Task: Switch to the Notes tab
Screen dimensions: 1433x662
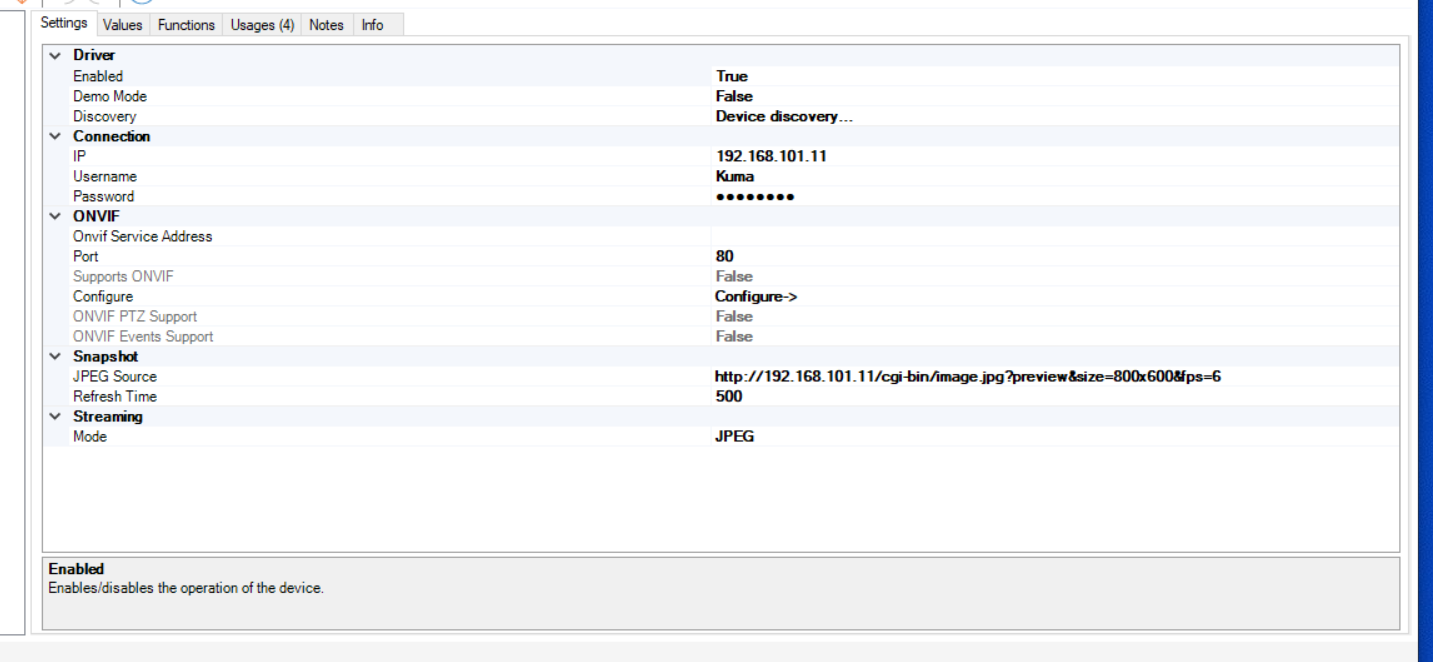Action: point(326,25)
